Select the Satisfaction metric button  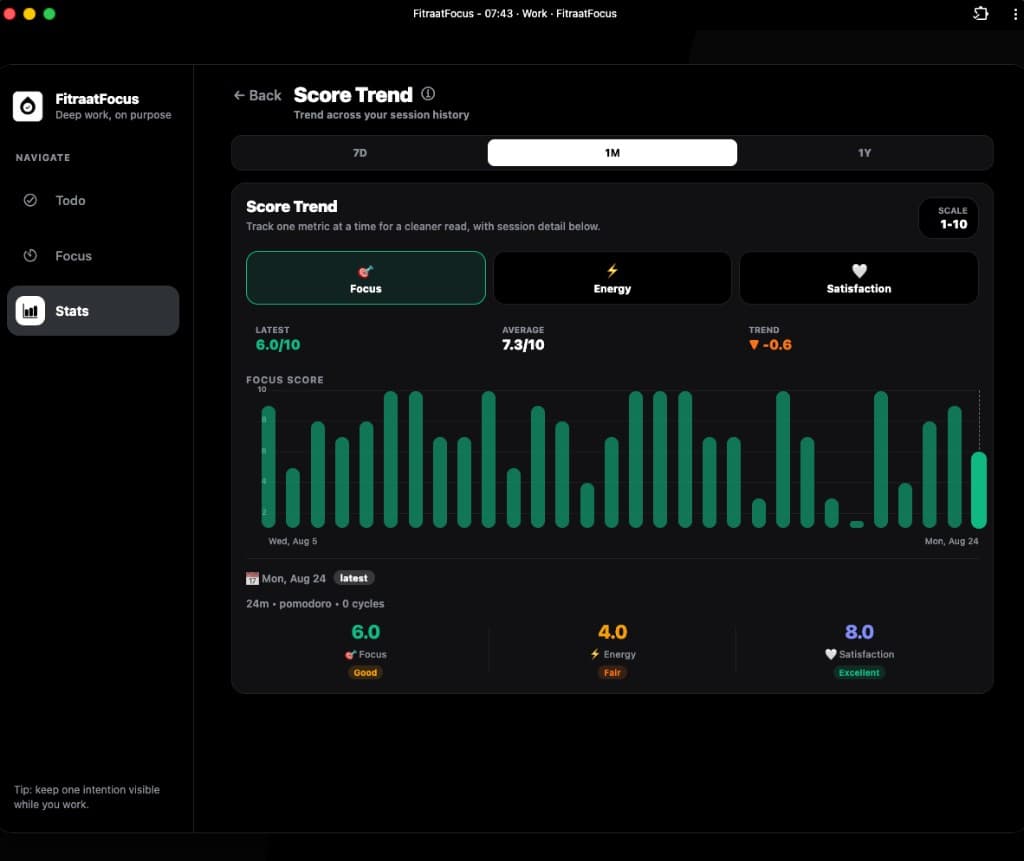click(859, 278)
